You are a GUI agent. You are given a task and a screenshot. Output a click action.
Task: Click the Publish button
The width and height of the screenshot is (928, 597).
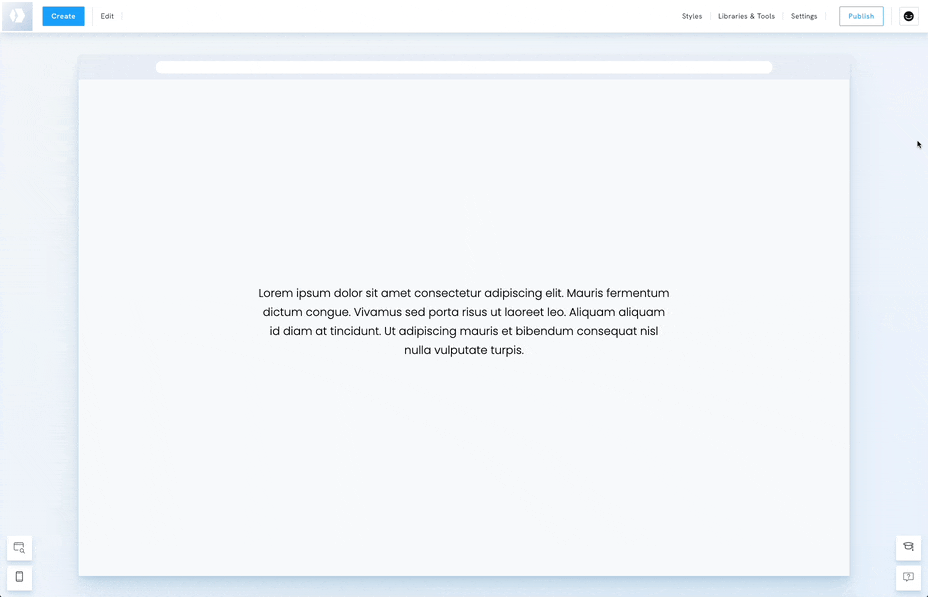click(861, 16)
